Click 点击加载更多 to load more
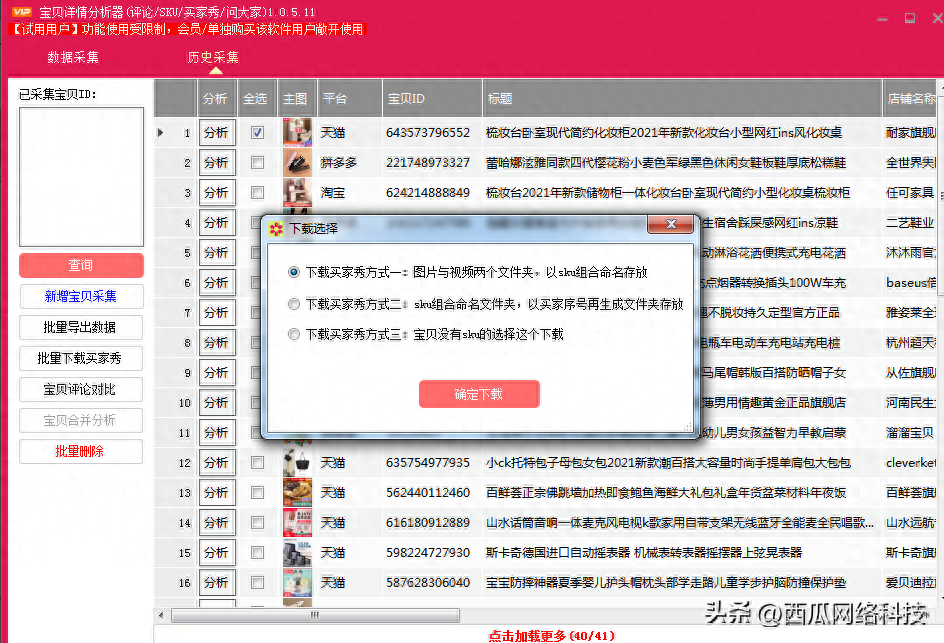The width and height of the screenshot is (944, 643). (552, 635)
